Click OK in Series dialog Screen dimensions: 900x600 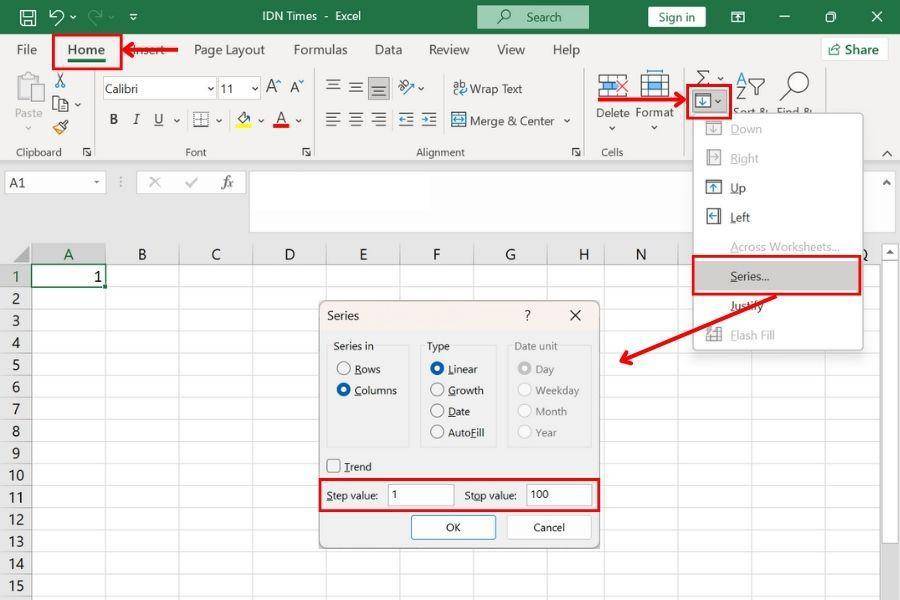coord(453,527)
